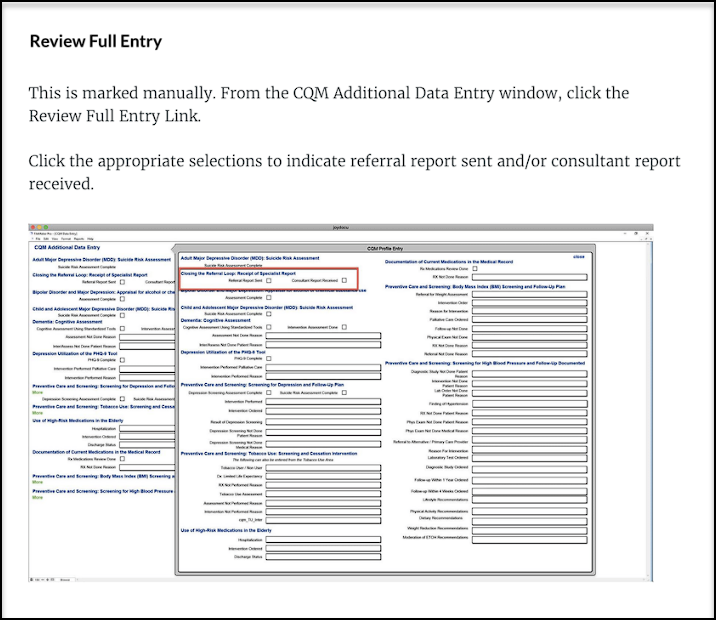This screenshot has width=716, height=620.
Task: Open More link under Body Mass Index heading
Action: coord(37,483)
